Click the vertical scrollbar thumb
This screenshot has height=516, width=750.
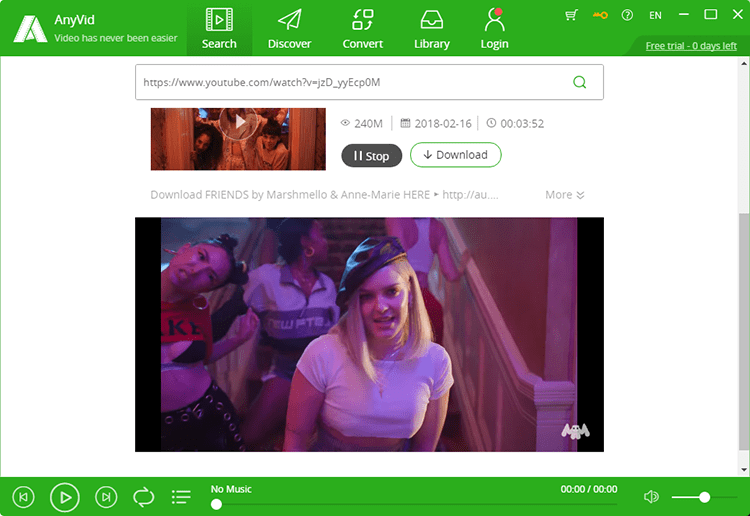click(x=744, y=332)
